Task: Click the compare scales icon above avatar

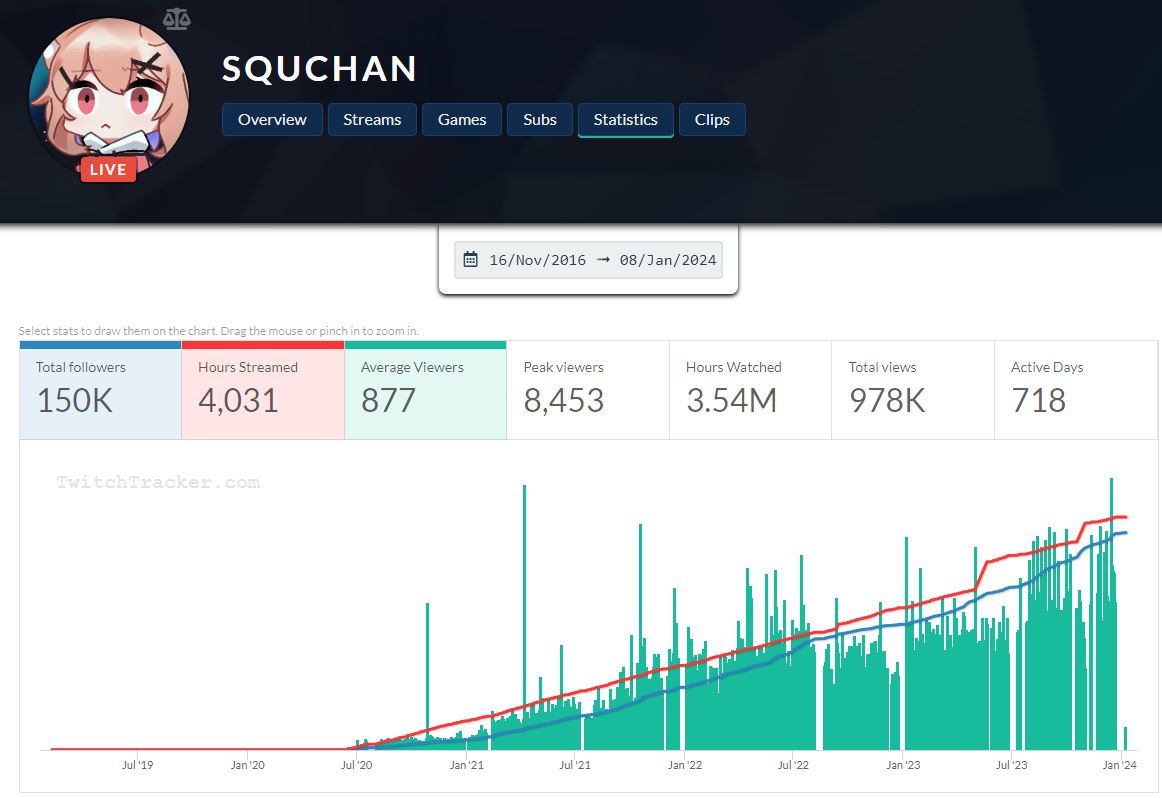Action: 176,19
